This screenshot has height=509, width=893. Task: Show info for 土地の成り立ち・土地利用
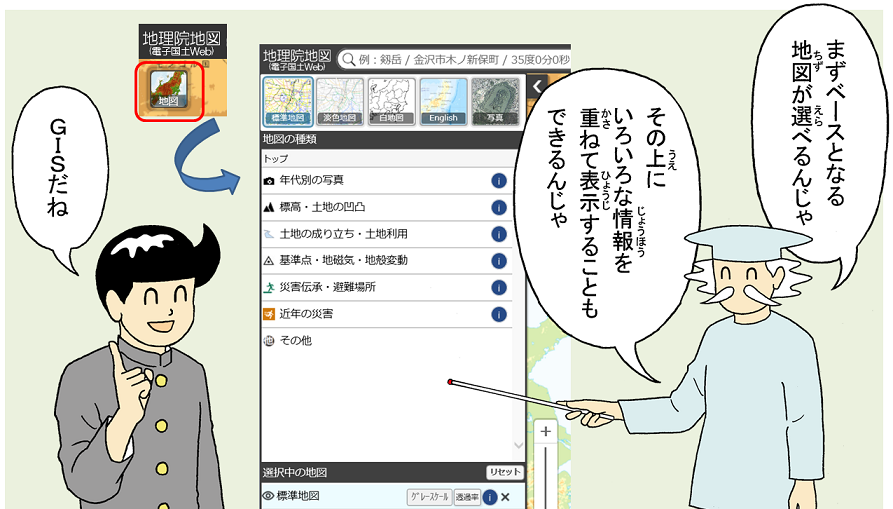499,234
